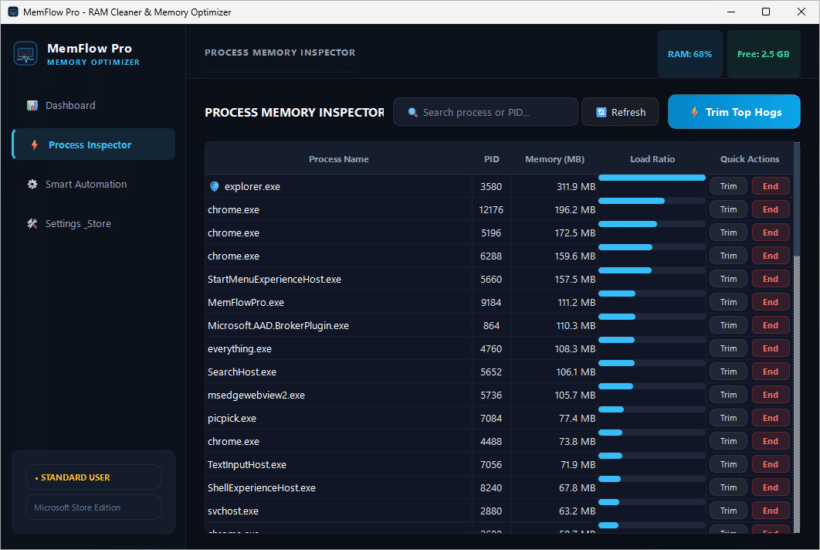This screenshot has height=550, width=820.
Task: Click the STANDARD USER badge
Action: click(93, 477)
